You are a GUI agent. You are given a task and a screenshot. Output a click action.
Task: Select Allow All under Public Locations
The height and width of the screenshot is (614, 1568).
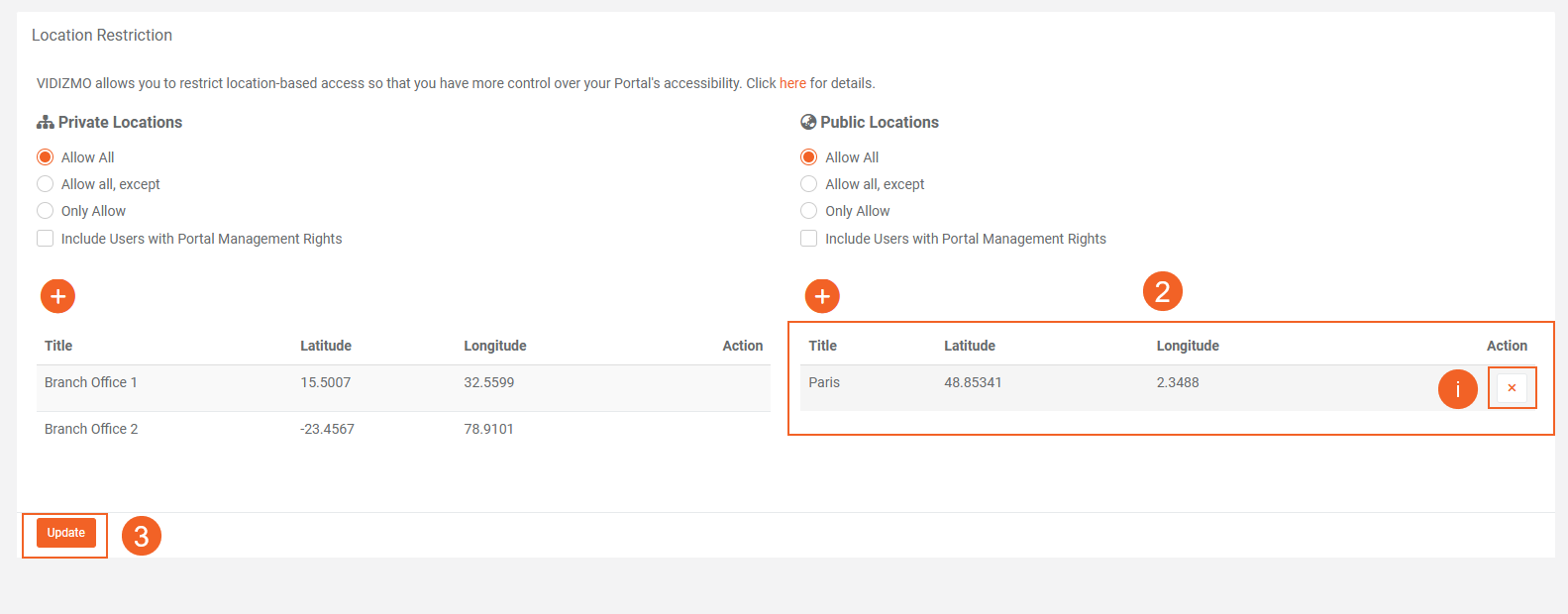tap(809, 157)
